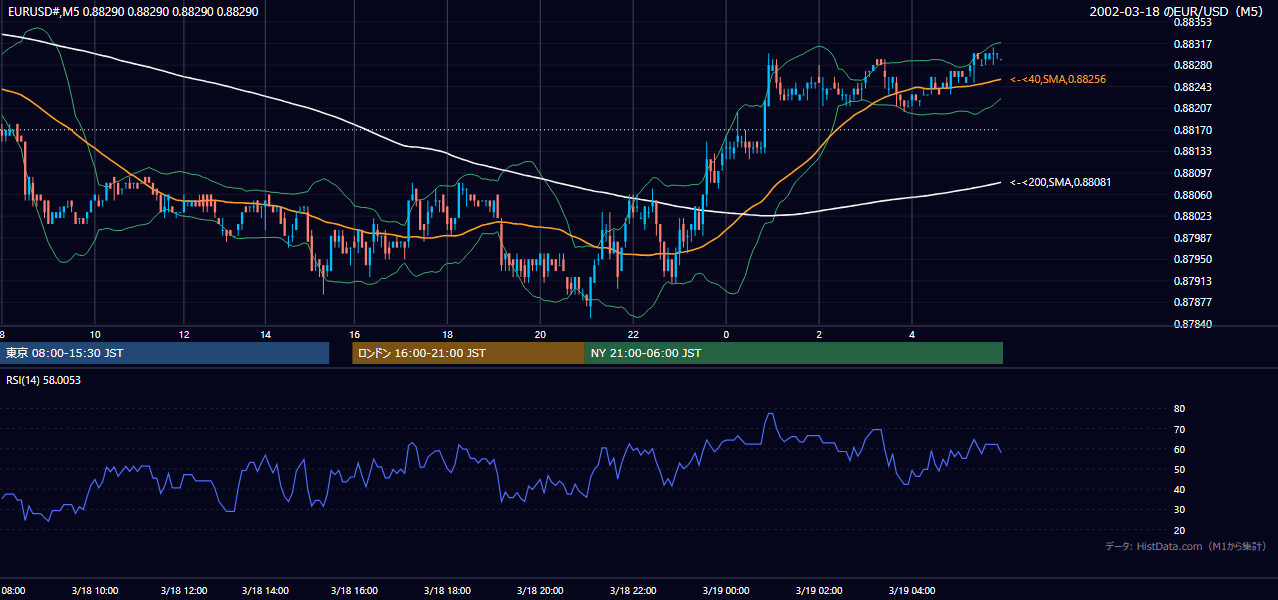
Task: Click the 3/18 10:00 date axis label
Action: coord(94,591)
